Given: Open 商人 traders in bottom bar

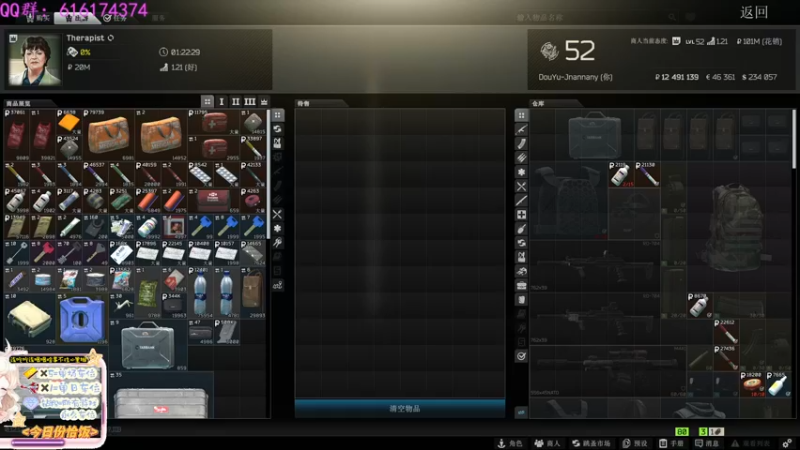Looking at the screenshot, I should [x=547, y=443].
